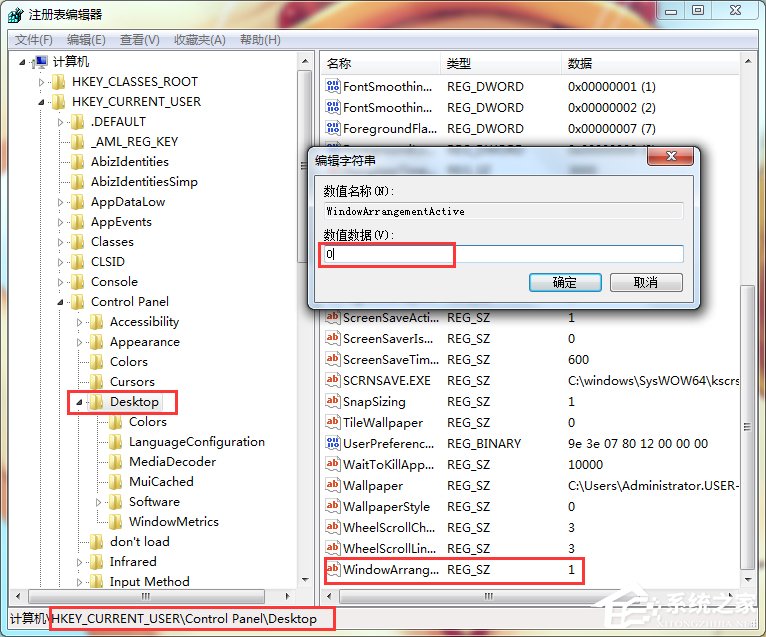Select the Input Method tree item
The height and width of the screenshot is (637, 766).
click(149, 582)
